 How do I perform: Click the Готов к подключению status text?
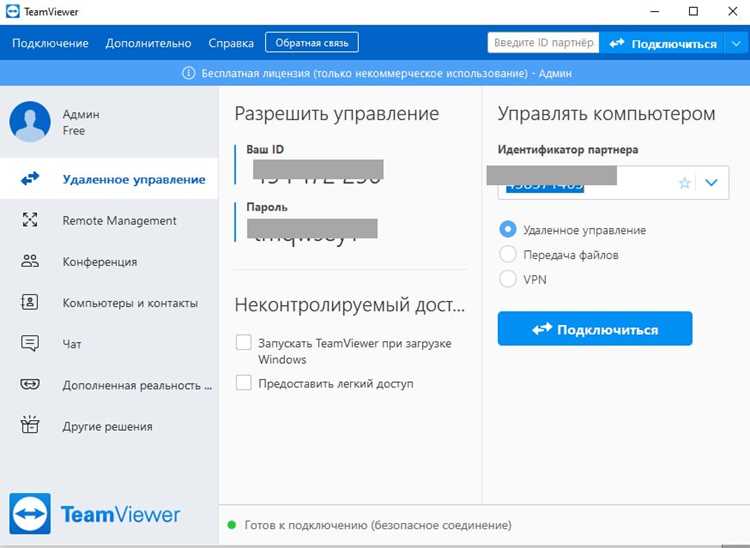[x=378, y=525]
